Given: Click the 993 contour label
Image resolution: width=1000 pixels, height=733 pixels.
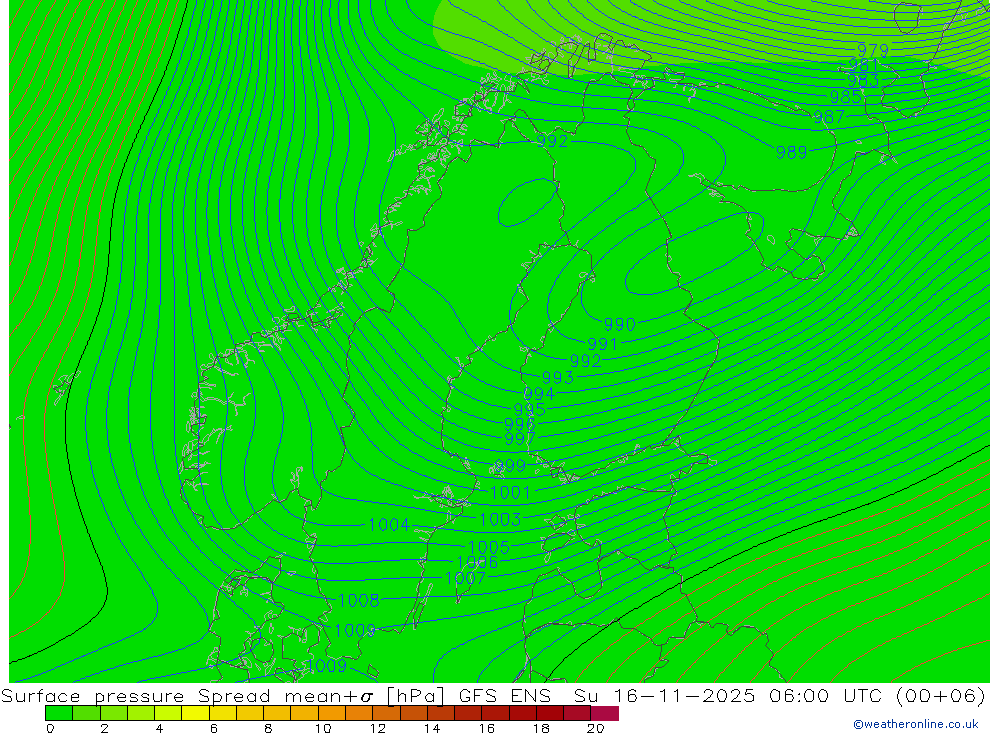Looking at the screenshot, I should 558,377.
